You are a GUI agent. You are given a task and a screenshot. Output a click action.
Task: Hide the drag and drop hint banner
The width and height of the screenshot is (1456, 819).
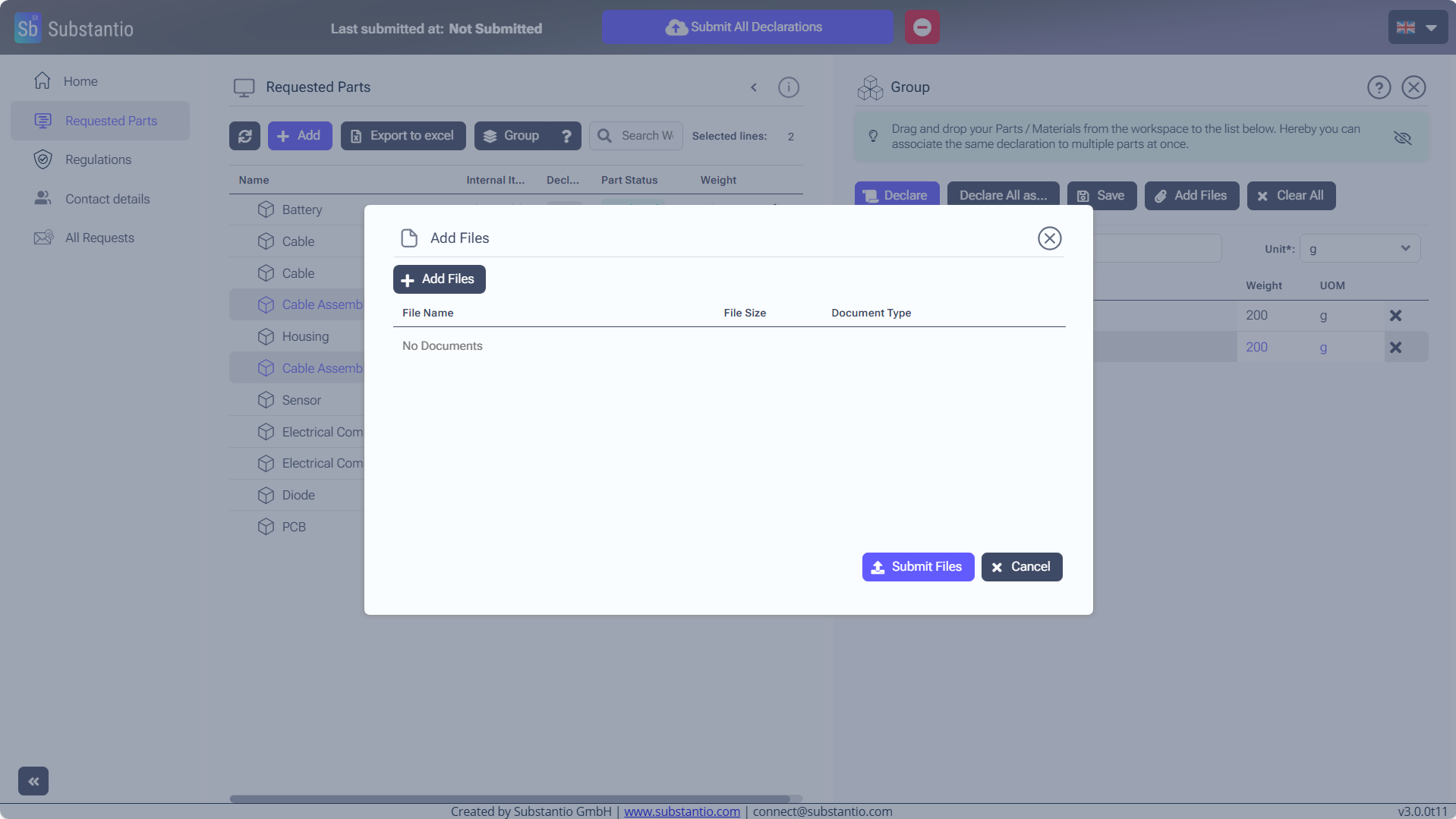[1402, 137]
